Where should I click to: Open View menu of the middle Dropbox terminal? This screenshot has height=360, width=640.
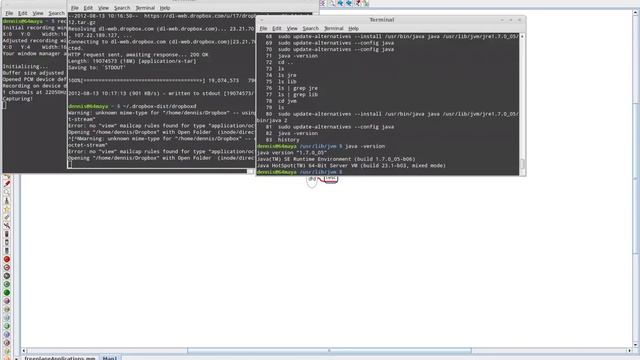[x=103, y=8]
